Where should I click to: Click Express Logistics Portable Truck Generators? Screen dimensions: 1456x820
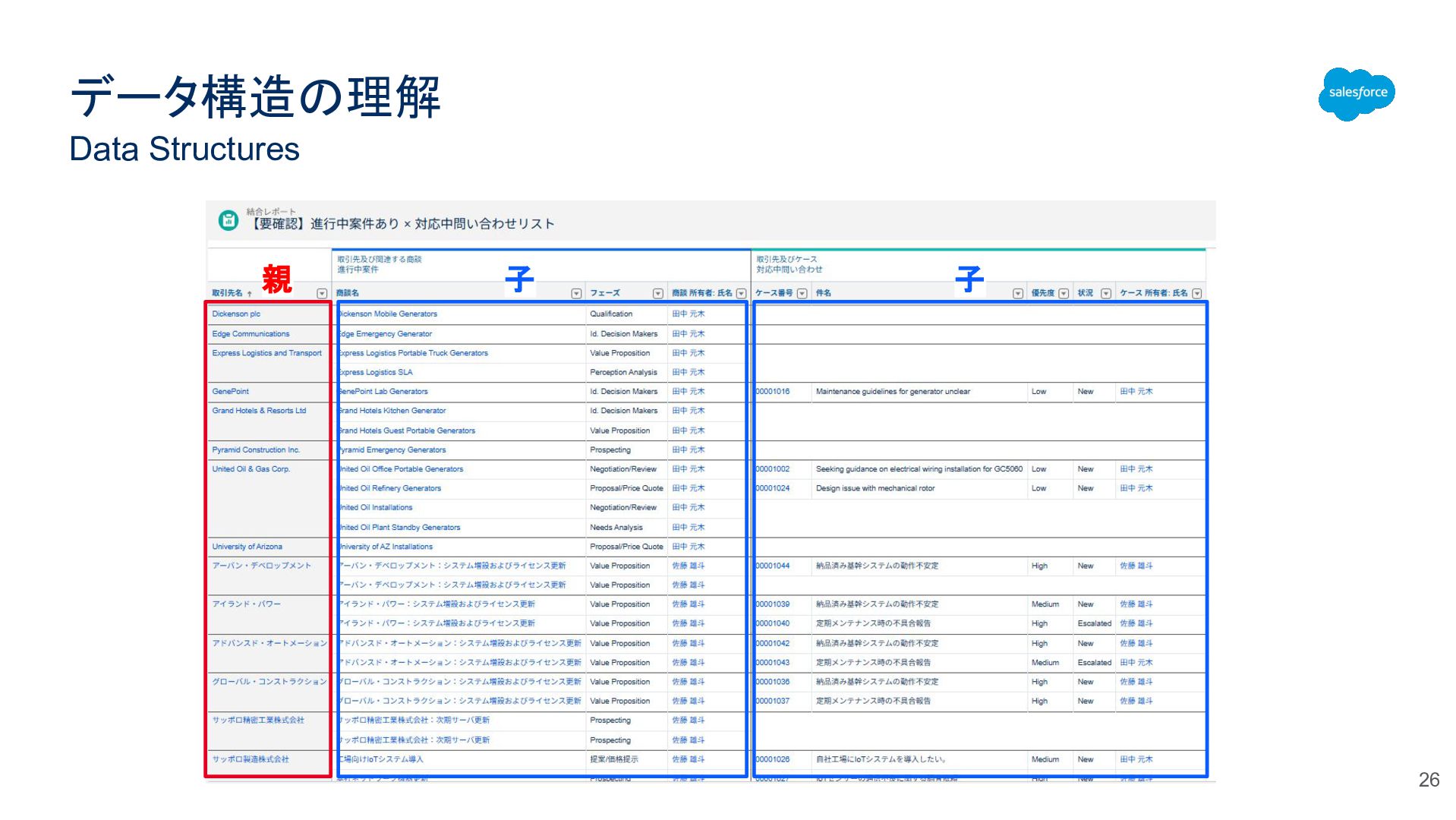pos(414,353)
